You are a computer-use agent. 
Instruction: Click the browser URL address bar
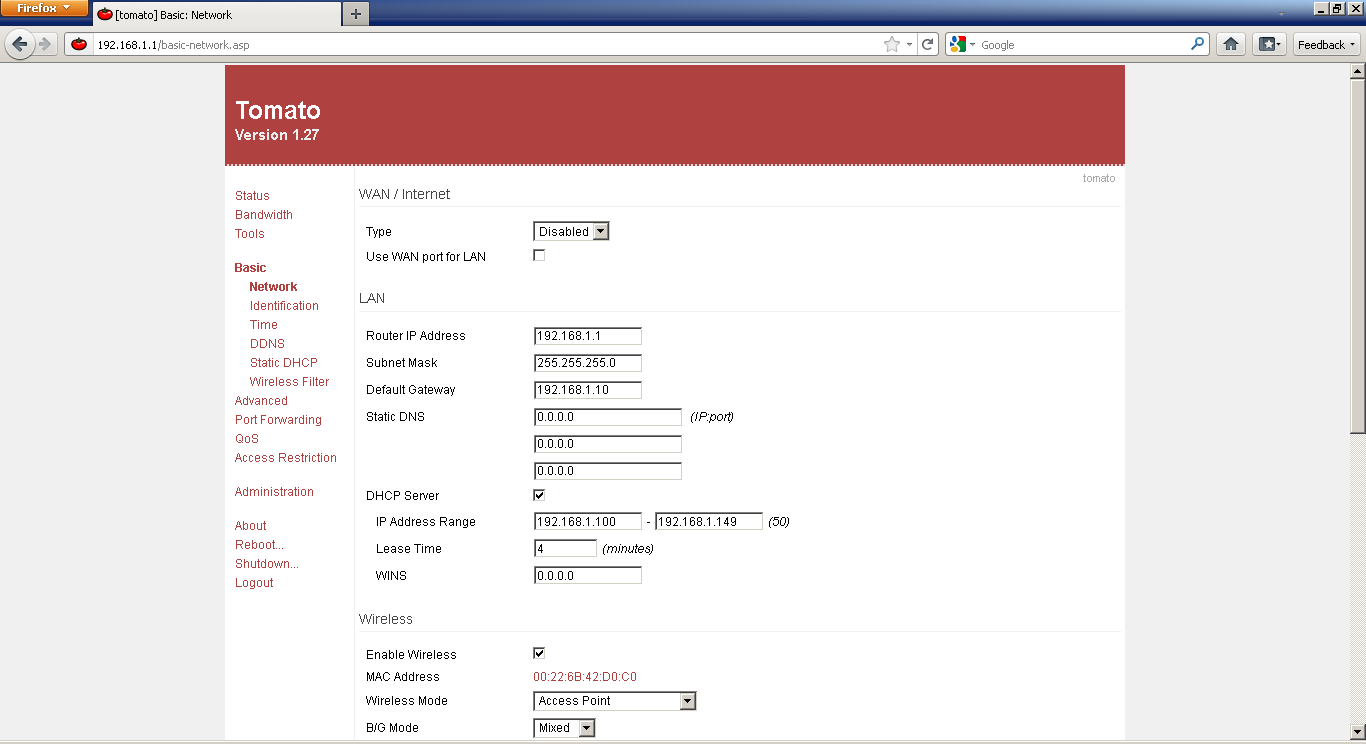488,45
